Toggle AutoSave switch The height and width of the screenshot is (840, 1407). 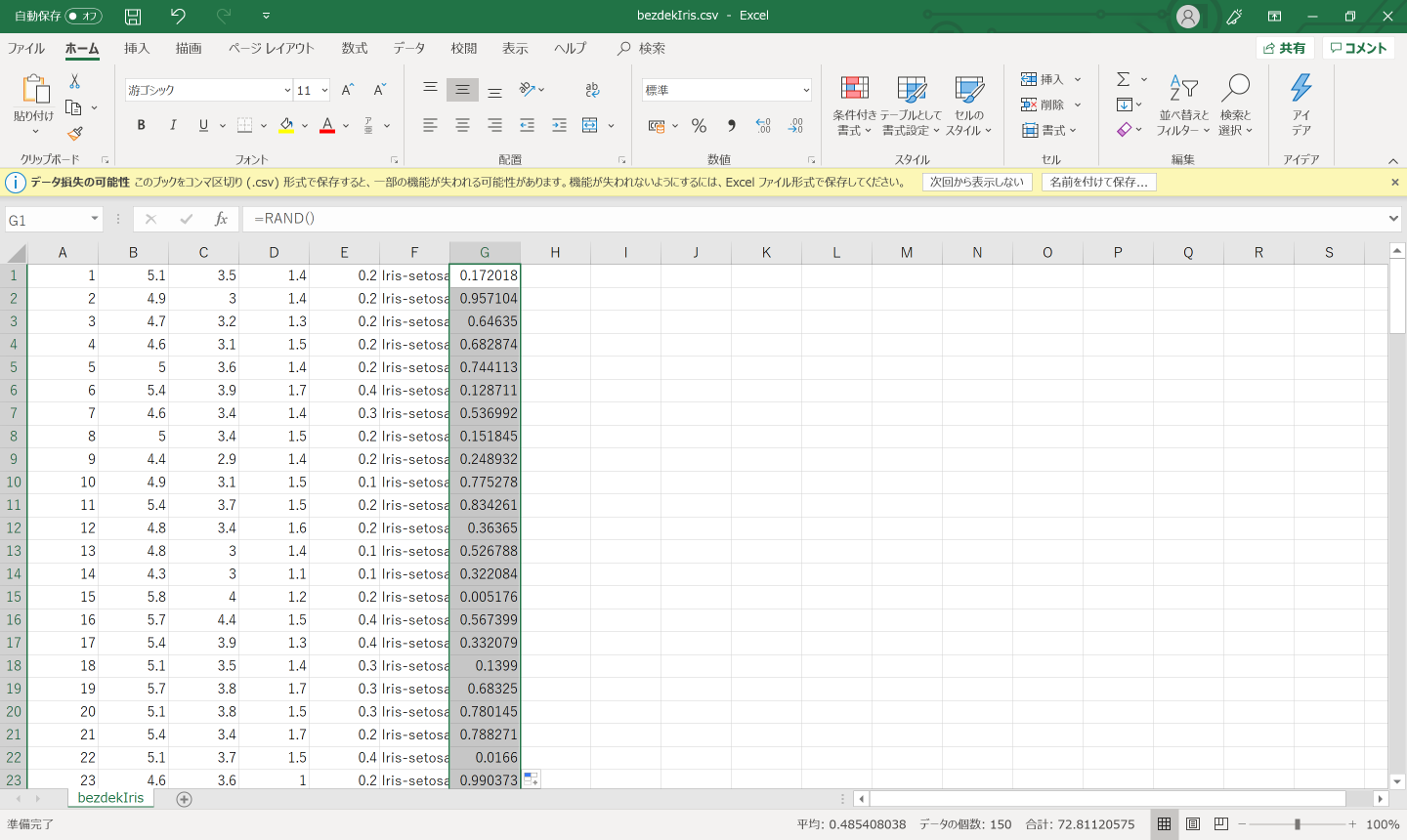[84, 16]
